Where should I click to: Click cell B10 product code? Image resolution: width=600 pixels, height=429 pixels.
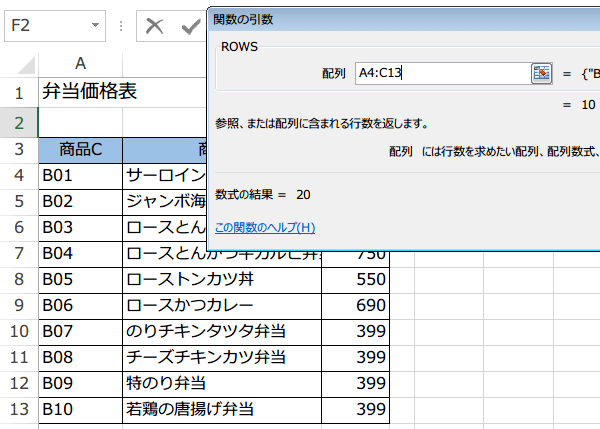tap(80, 409)
